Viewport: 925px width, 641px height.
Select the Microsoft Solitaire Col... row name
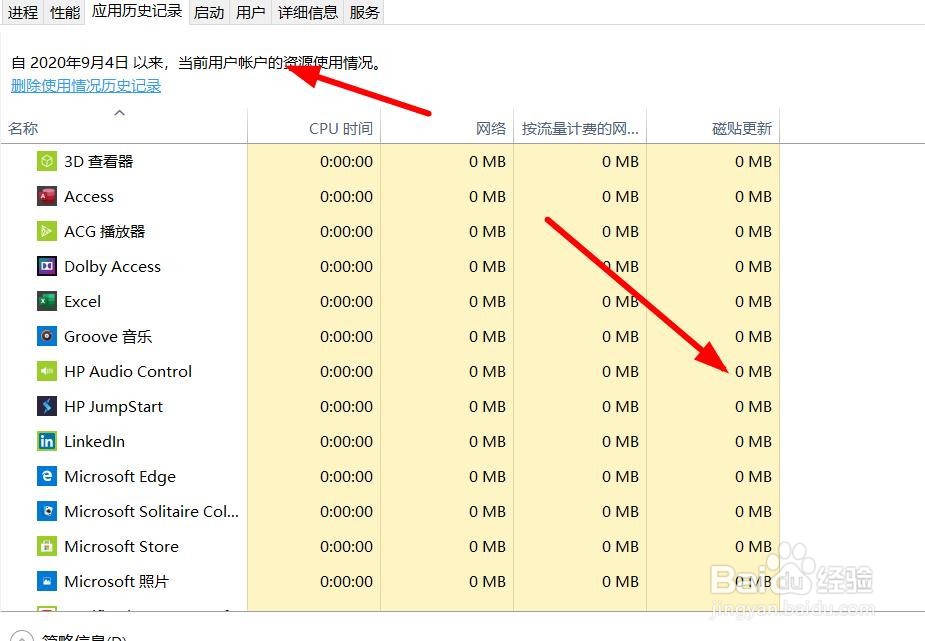[152, 511]
